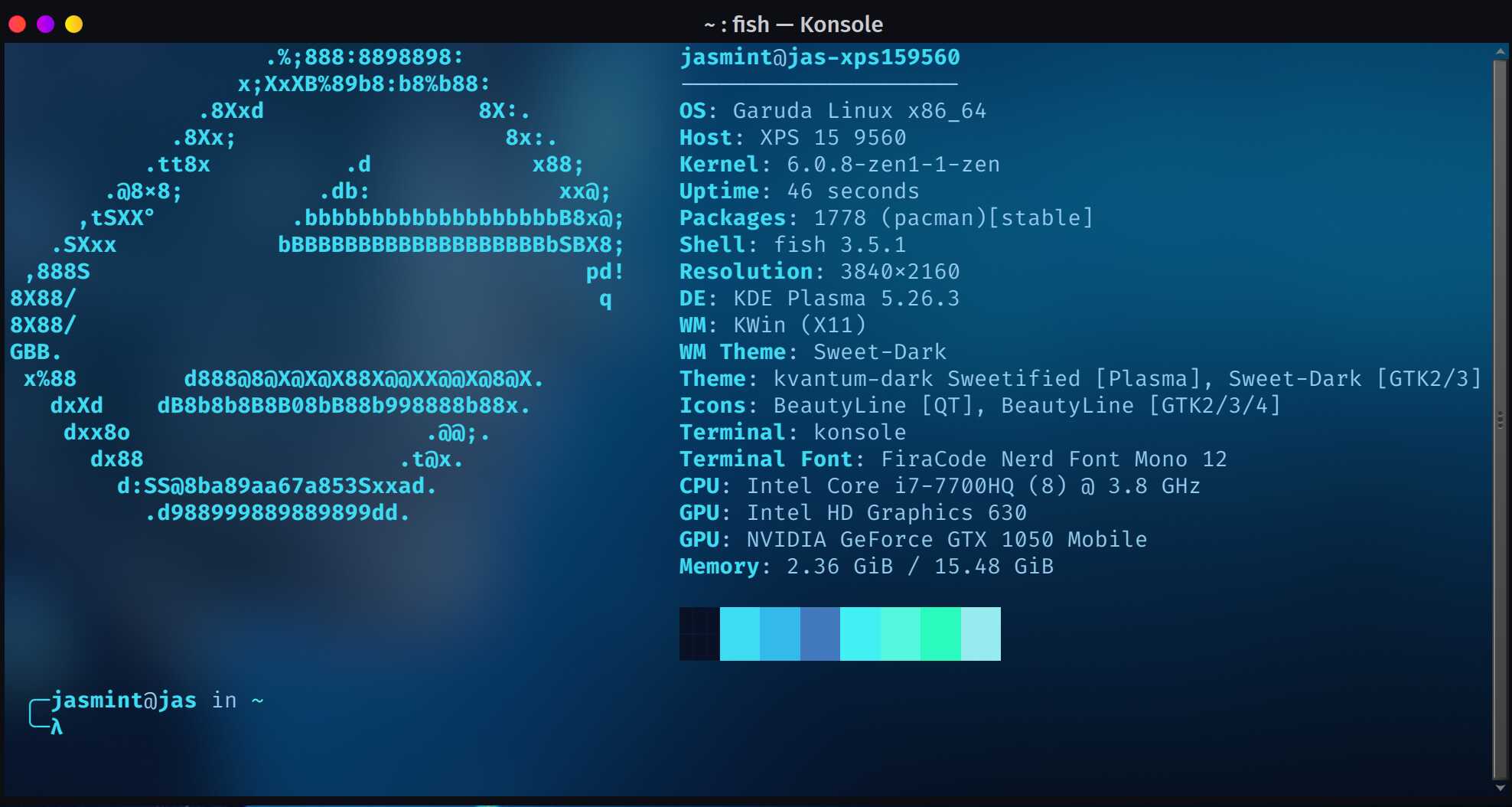Click the 'jasmint@jas-xps159560' header text
Image resolution: width=1512 pixels, height=807 pixels.
[820, 57]
